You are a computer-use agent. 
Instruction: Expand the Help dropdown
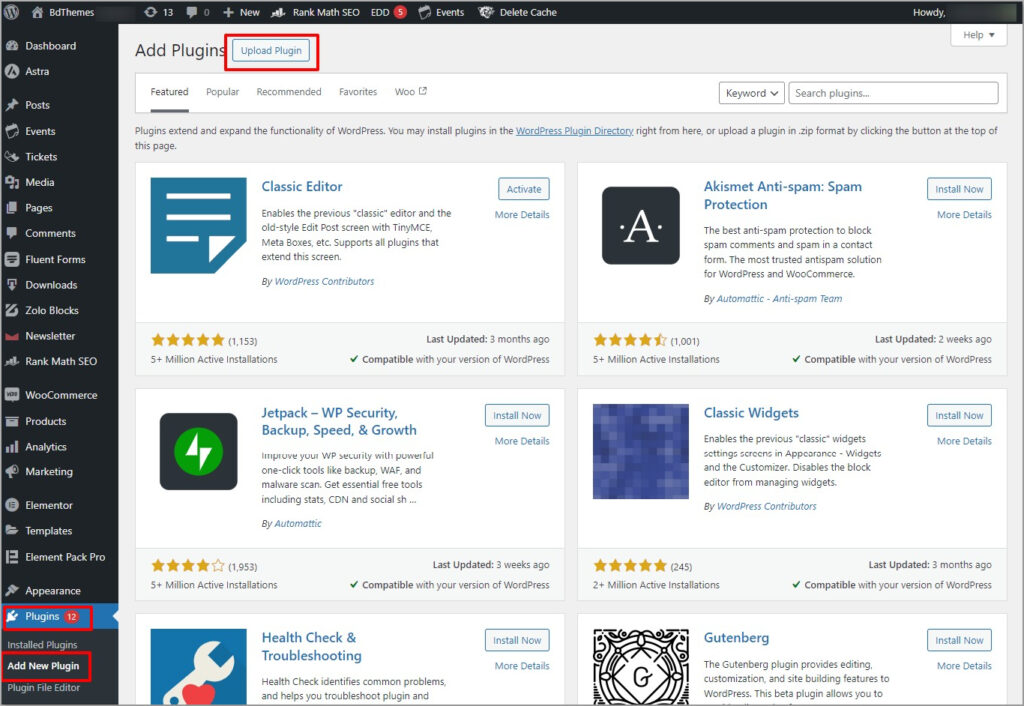click(978, 35)
